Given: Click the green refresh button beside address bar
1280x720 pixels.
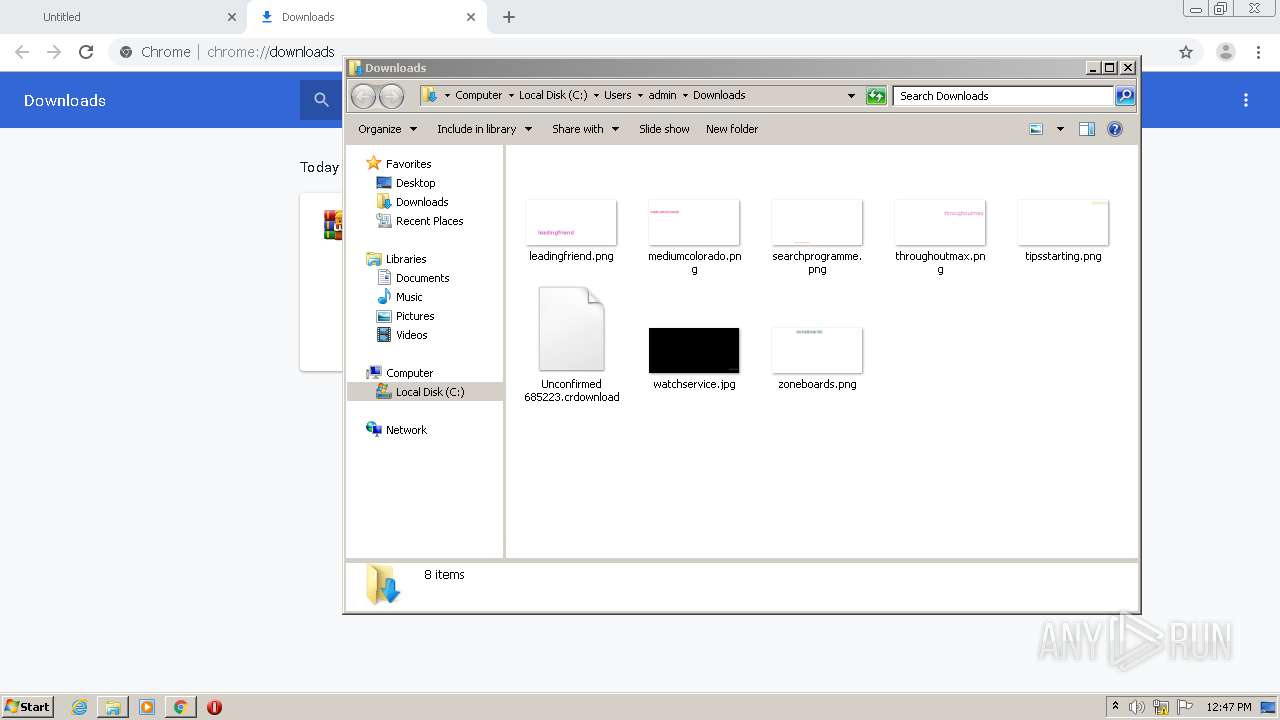Looking at the screenshot, I should tap(876, 96).
